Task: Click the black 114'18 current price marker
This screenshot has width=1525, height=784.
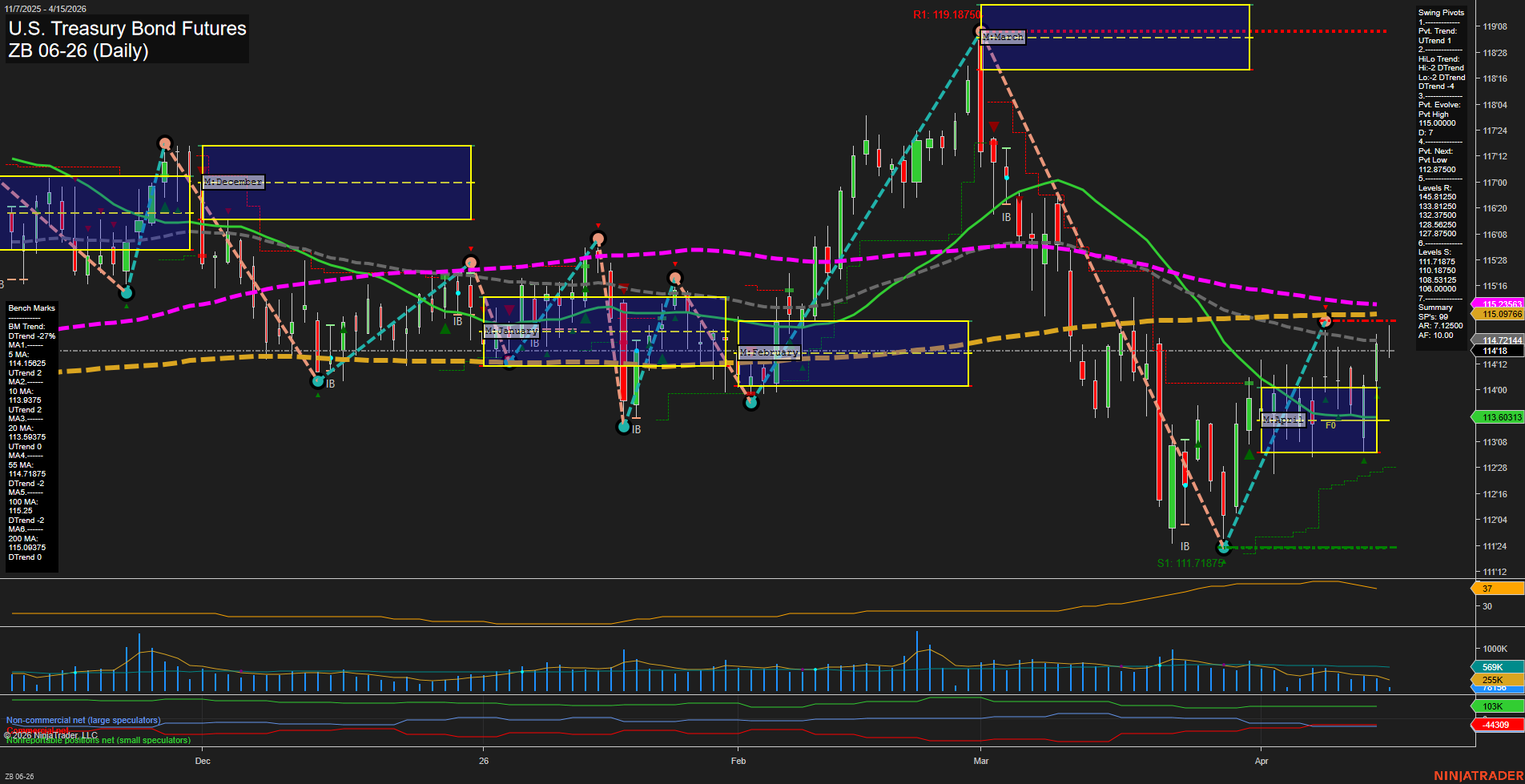Action: click(1496, 351)
